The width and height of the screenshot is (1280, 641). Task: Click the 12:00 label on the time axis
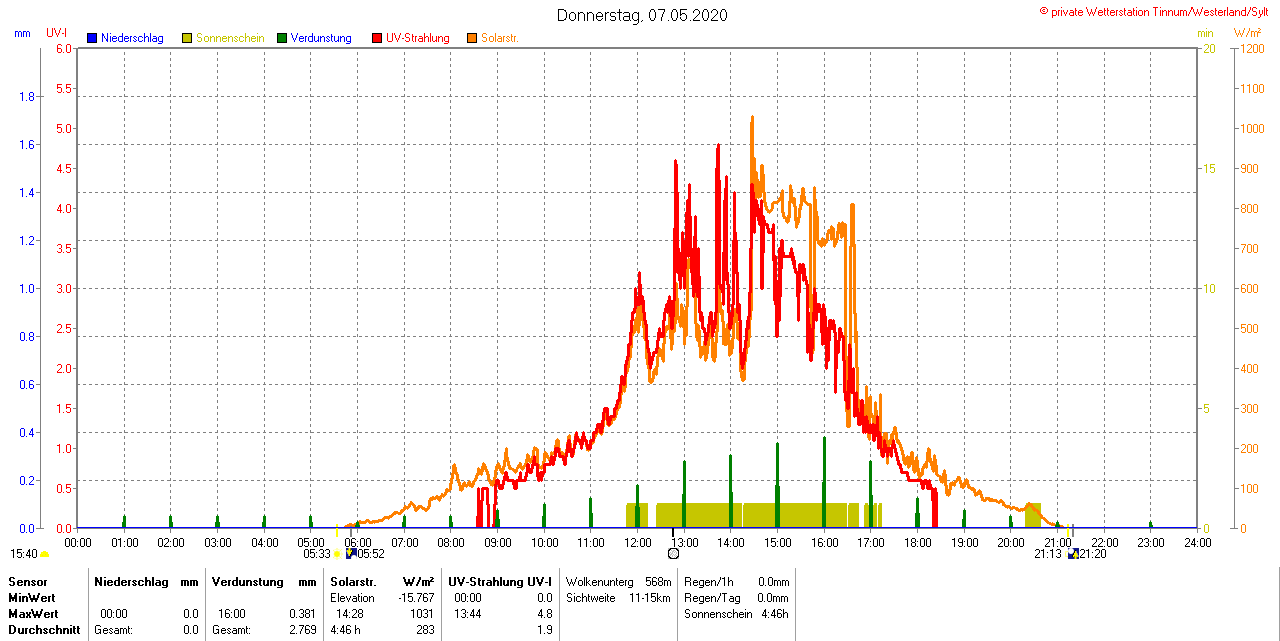click(x=637, y=543)
